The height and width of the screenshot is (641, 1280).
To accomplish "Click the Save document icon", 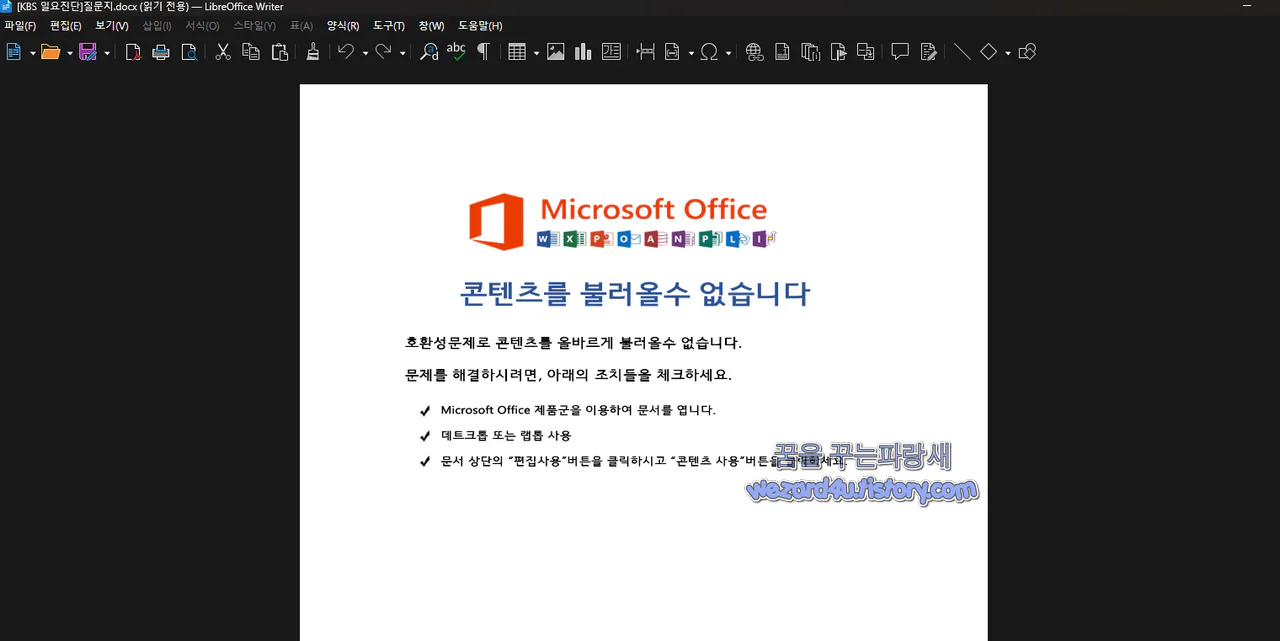I will point(88,52).
